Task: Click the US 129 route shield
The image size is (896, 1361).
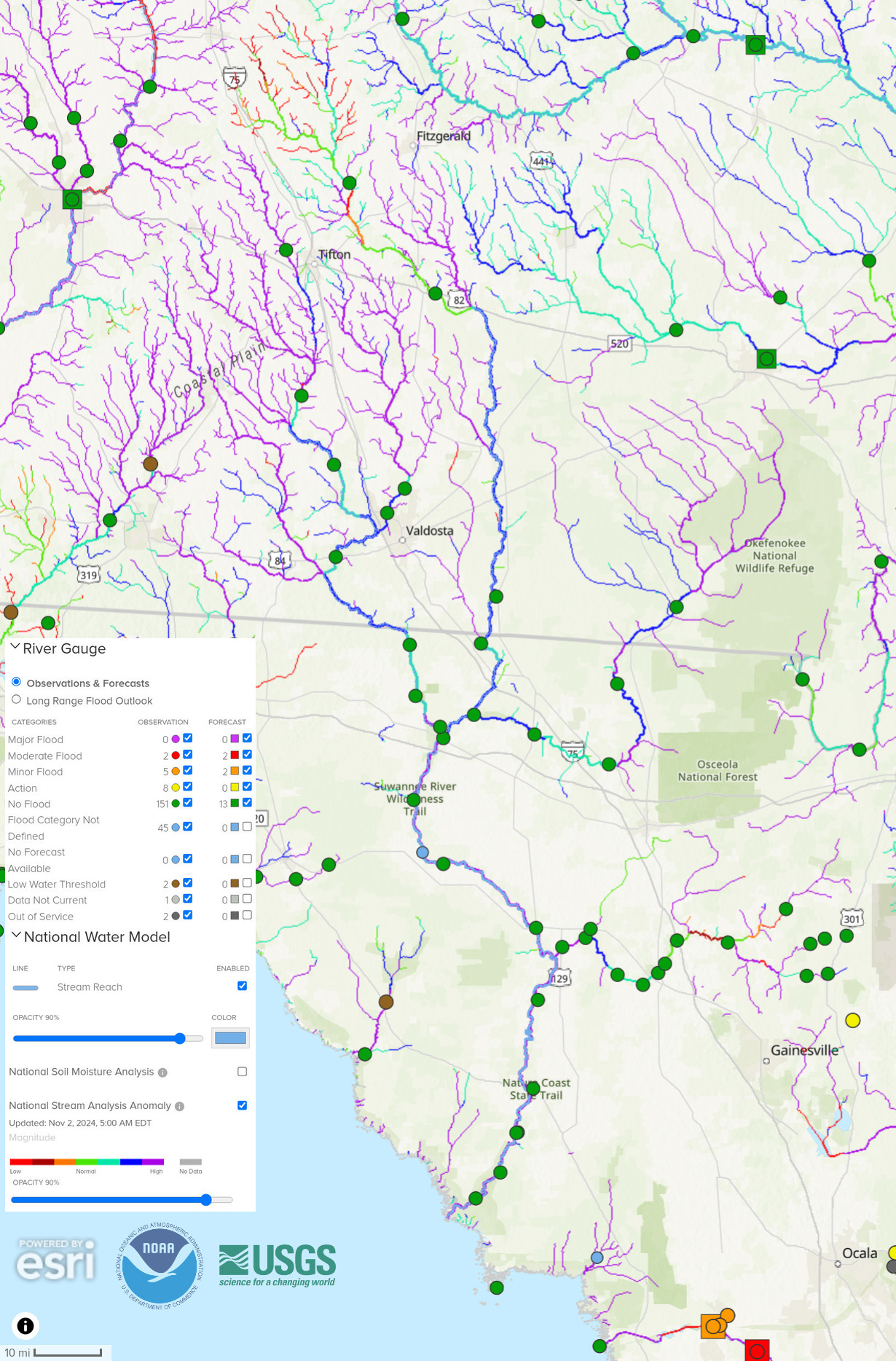Action: point(559,978)
